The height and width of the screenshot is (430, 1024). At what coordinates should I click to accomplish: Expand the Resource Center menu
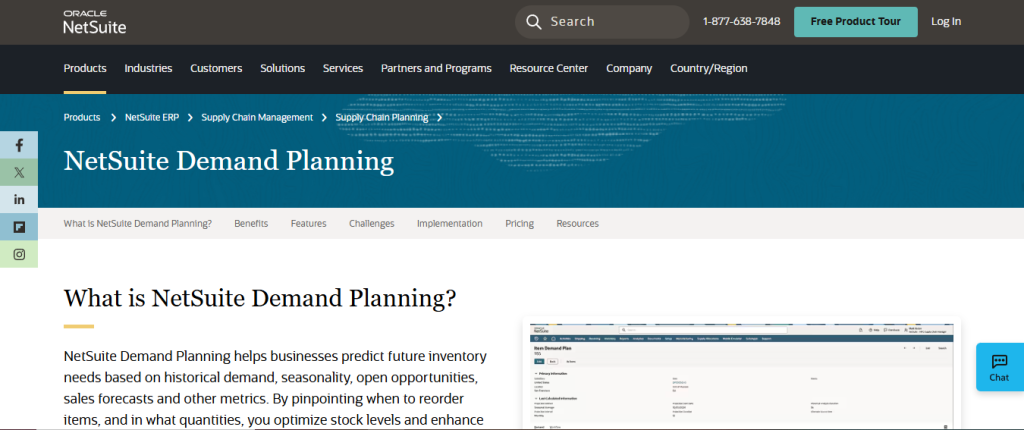pyautogui.click(x=548, y=68)
